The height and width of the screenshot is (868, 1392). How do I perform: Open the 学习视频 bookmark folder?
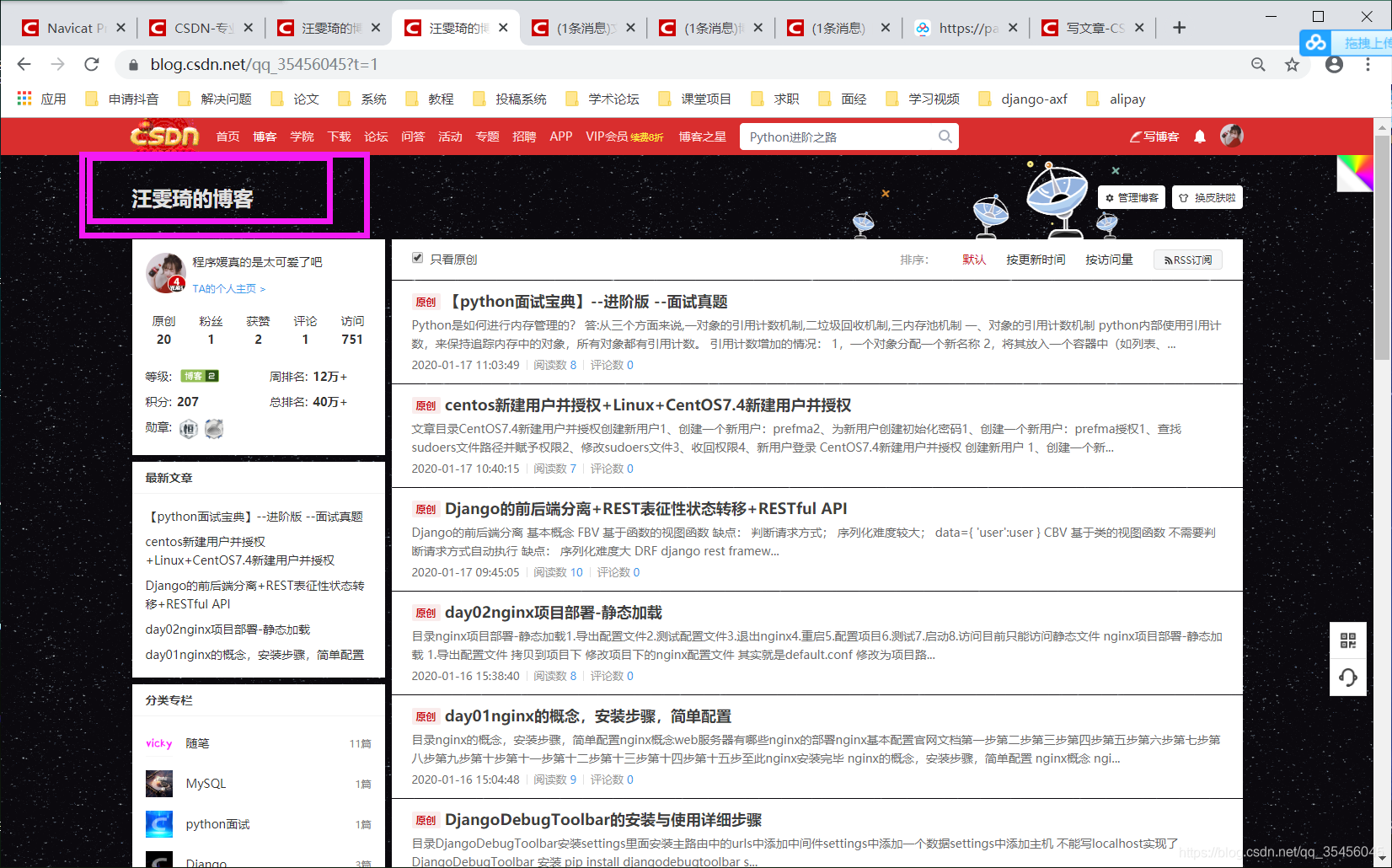923,99
